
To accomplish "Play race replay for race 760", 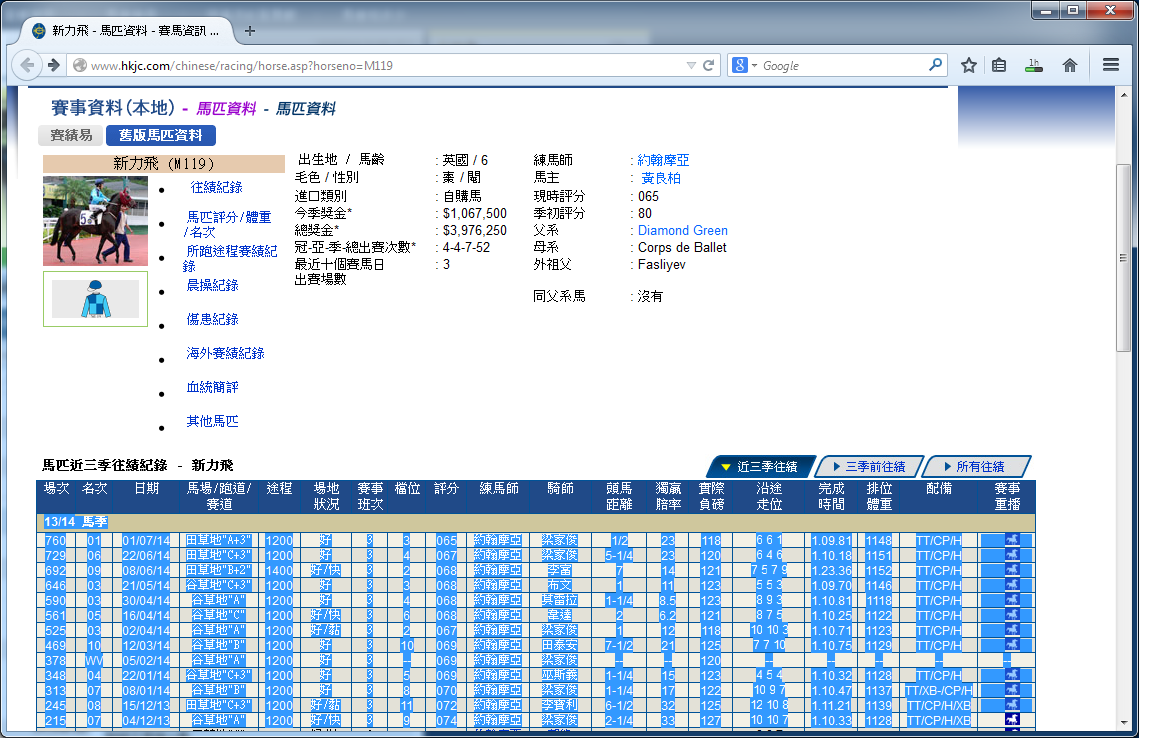I will click(1013, 540).
